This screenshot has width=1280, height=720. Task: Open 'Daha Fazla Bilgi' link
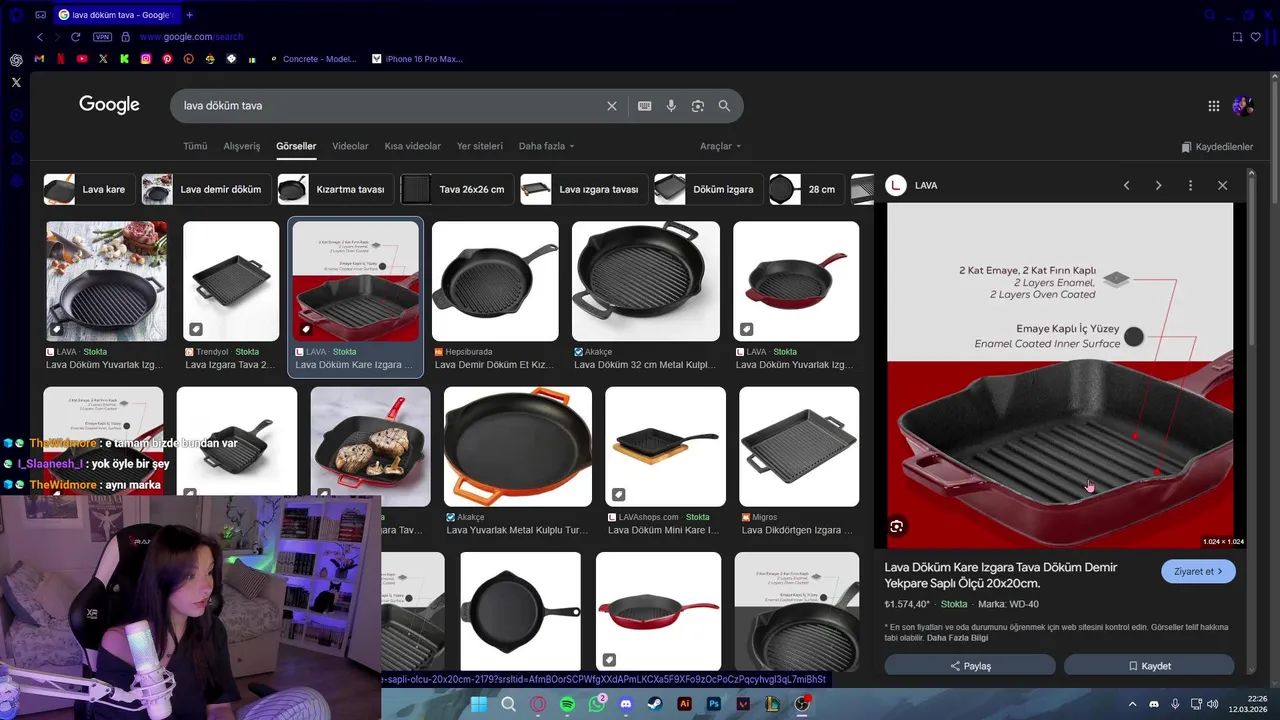(957, 638)
